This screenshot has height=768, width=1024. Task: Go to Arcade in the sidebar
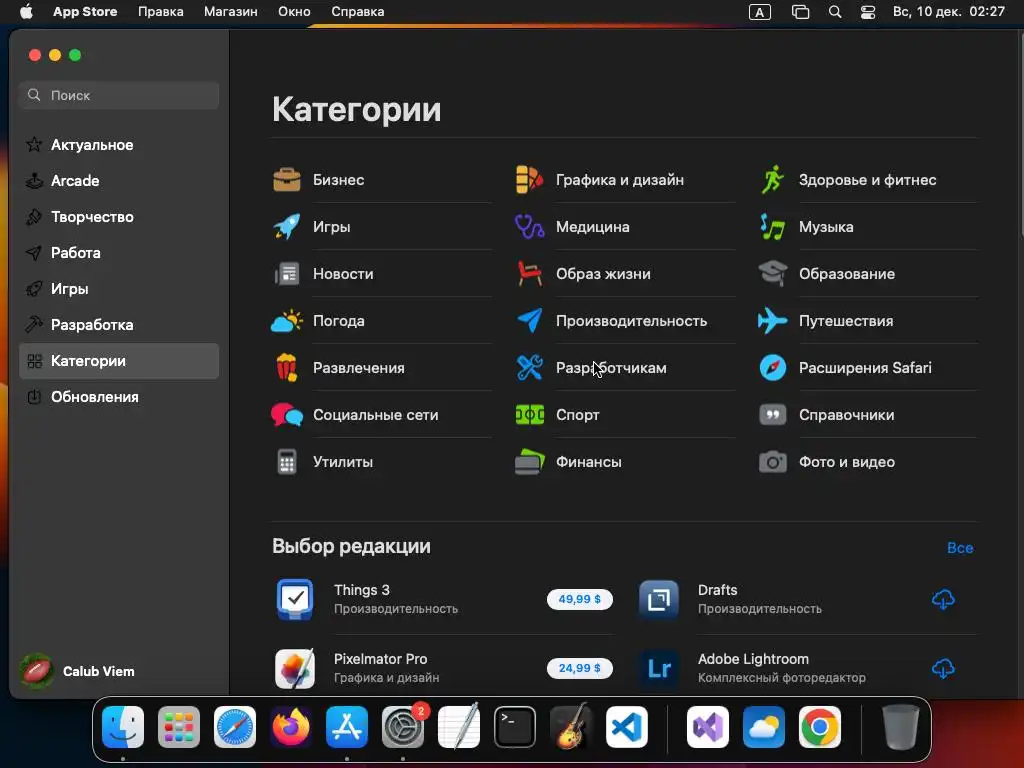(119, 181)
